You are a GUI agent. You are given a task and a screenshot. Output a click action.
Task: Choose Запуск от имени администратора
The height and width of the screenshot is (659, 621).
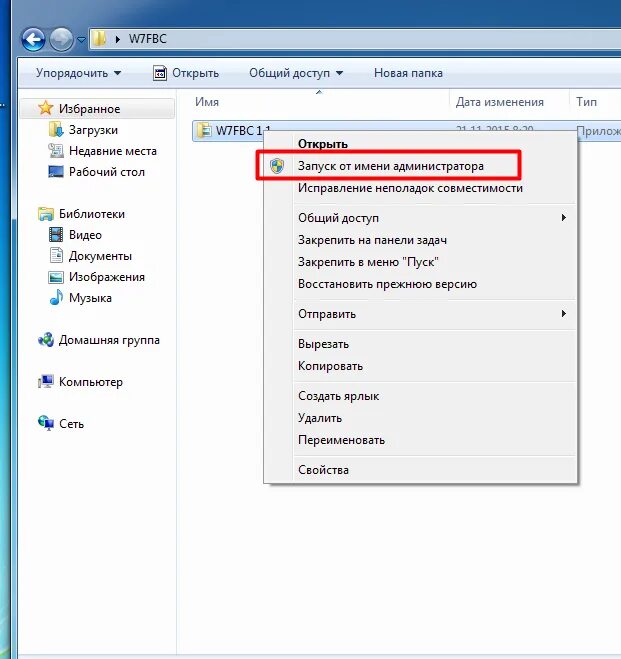coord(391,166)
